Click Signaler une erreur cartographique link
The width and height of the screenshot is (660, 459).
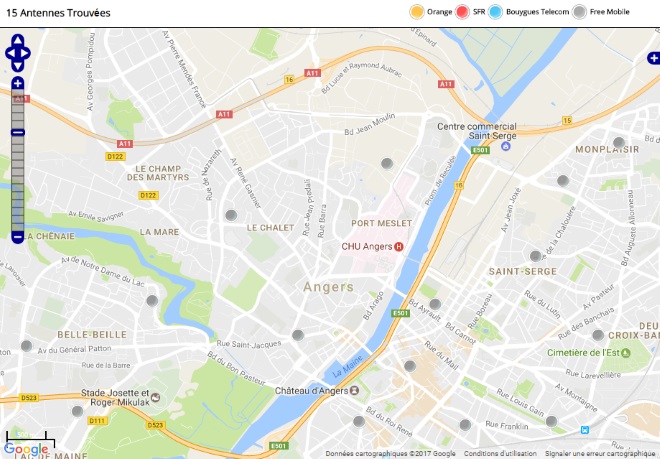click(602, 454)
